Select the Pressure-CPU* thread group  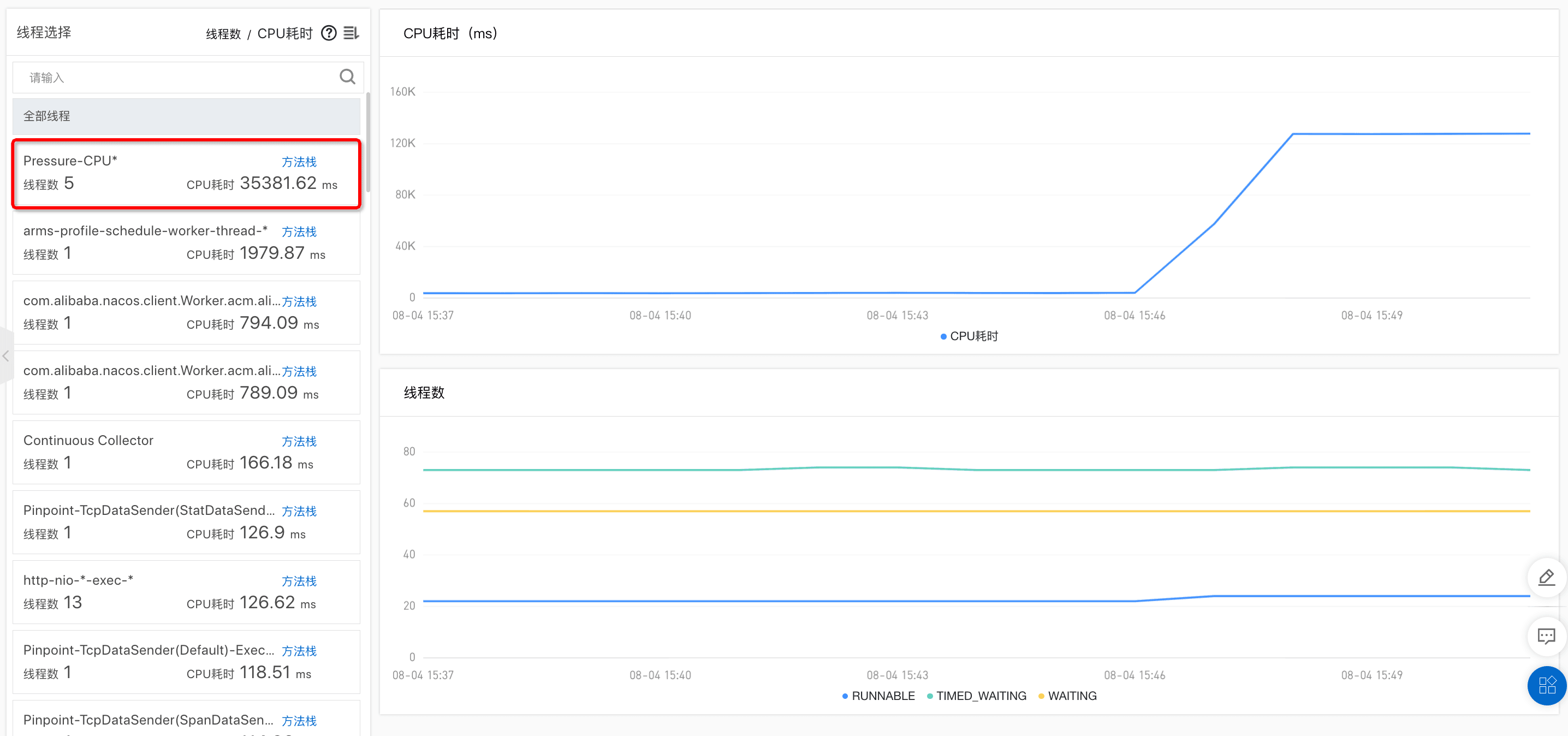tap(152, 174)
